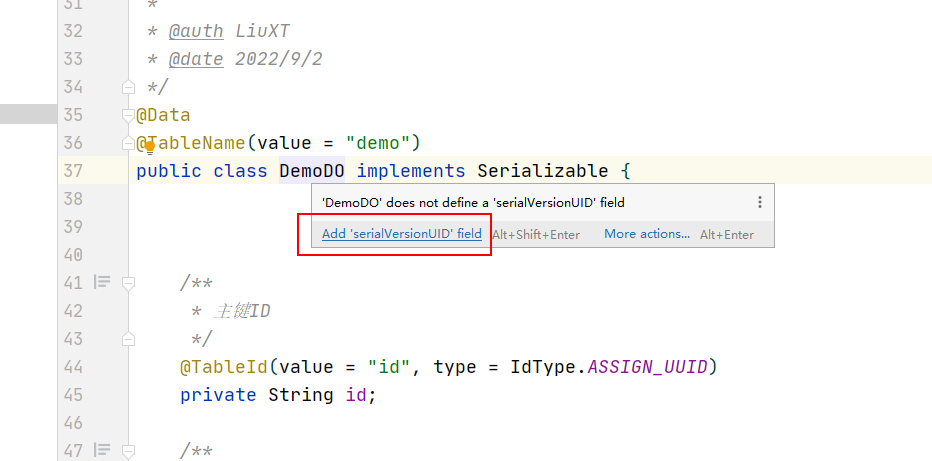
Task: Click 'Add serialVersionUID field' quick fix
Action: 401,234
